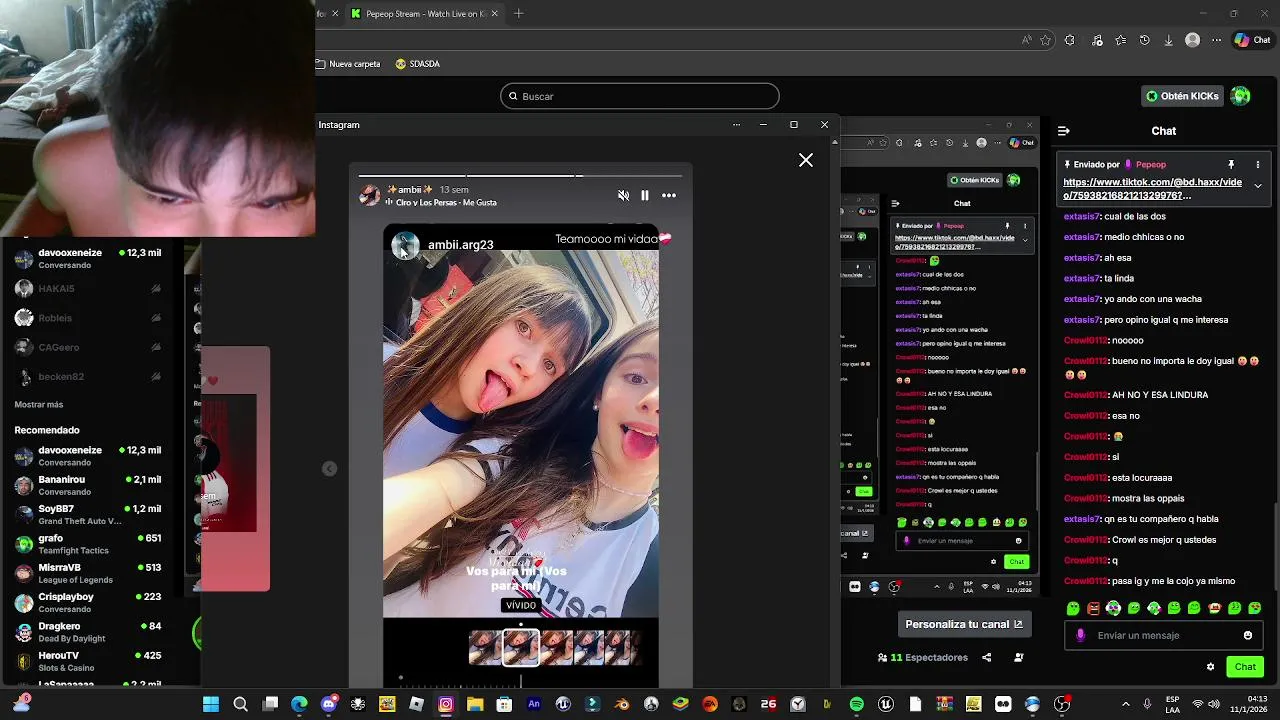Send message with green Chat button
Screen dimensions: 1280x720
coord(1245,667)
